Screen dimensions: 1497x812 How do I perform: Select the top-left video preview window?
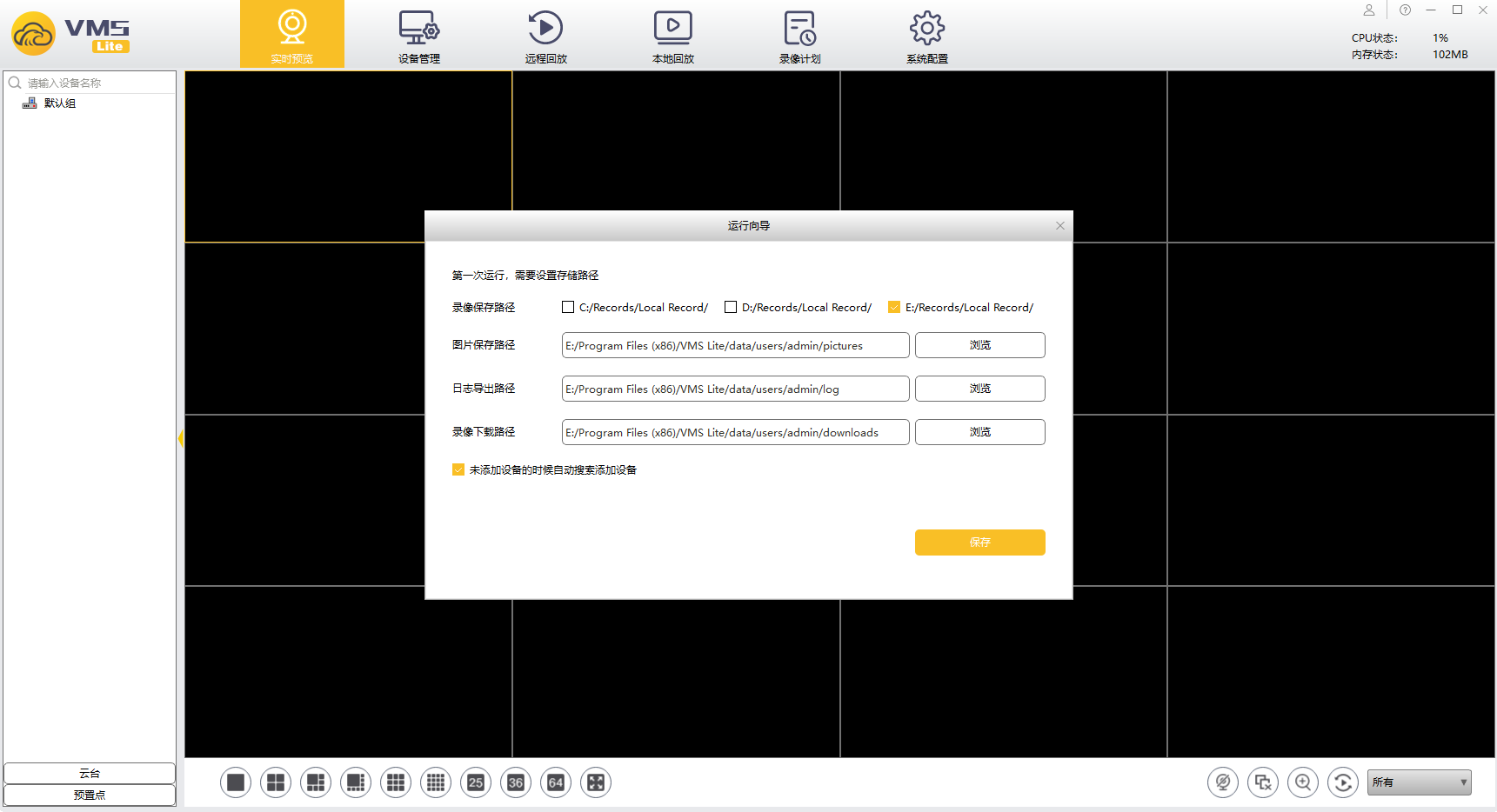tap(348, 156)
